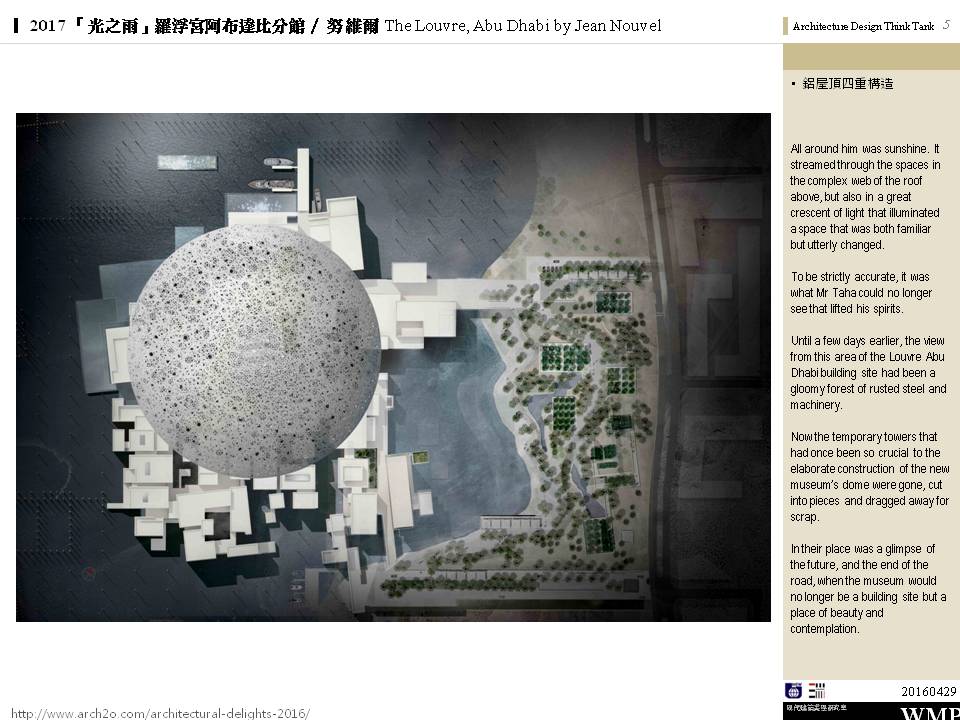Click the blue globe shield logo
Screen dimensions: 960x720
[794, 690]
